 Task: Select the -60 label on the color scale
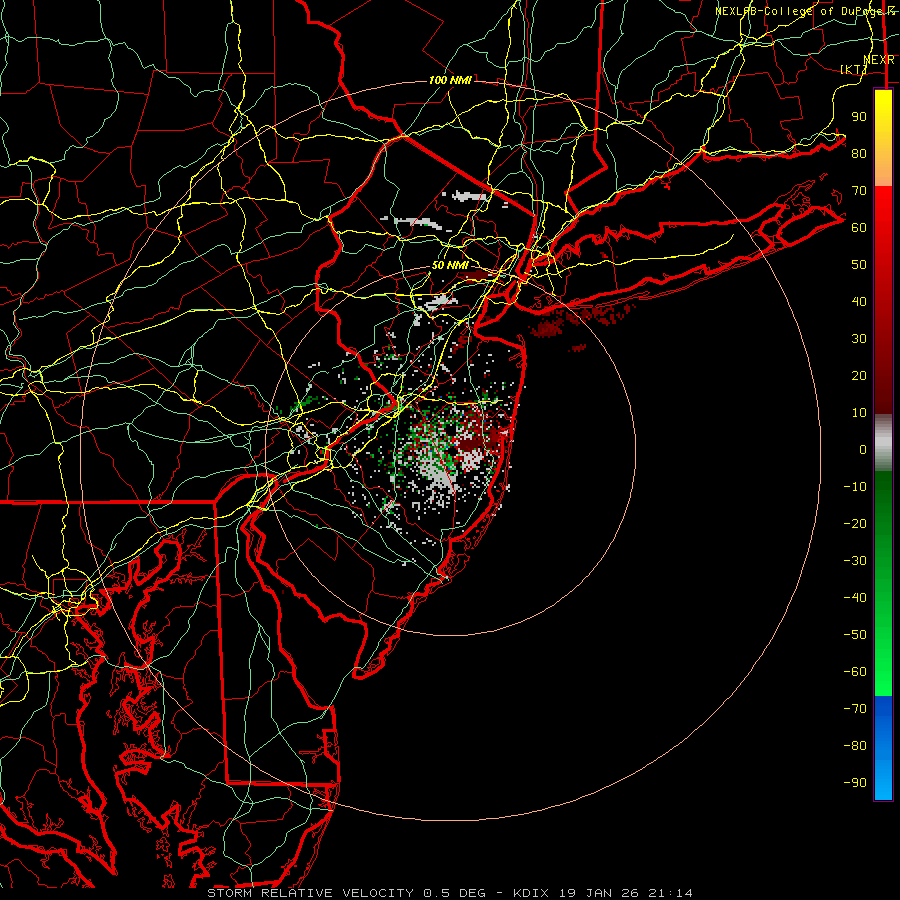point(855,672)
